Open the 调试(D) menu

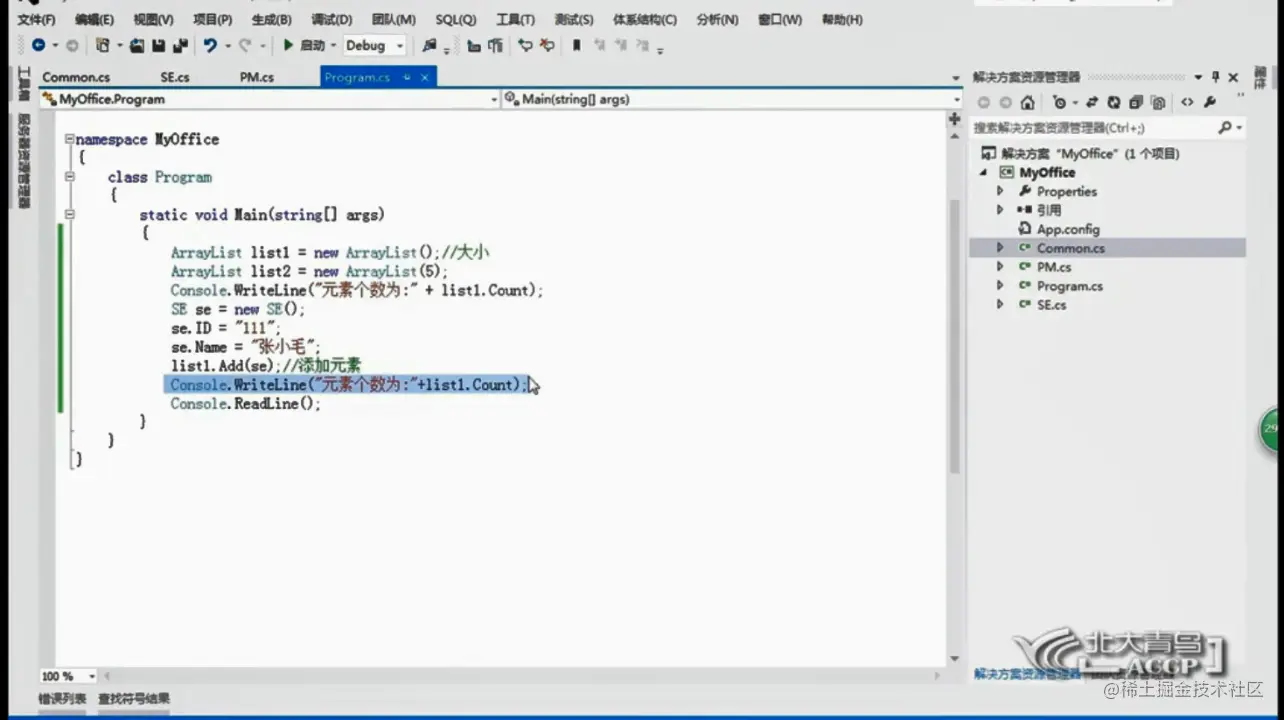[331, 19]
